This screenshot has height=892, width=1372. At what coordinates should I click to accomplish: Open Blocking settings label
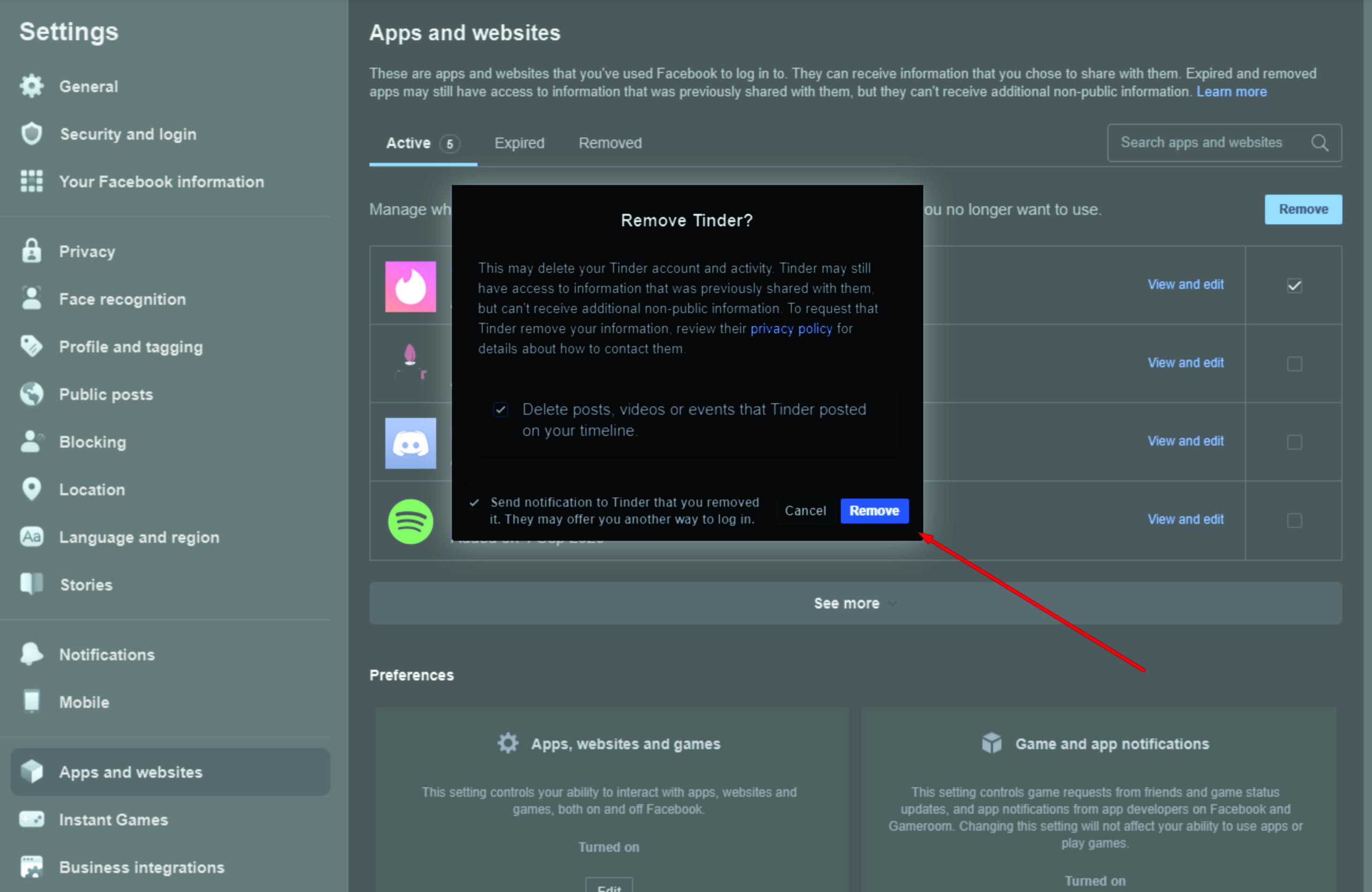92,442
